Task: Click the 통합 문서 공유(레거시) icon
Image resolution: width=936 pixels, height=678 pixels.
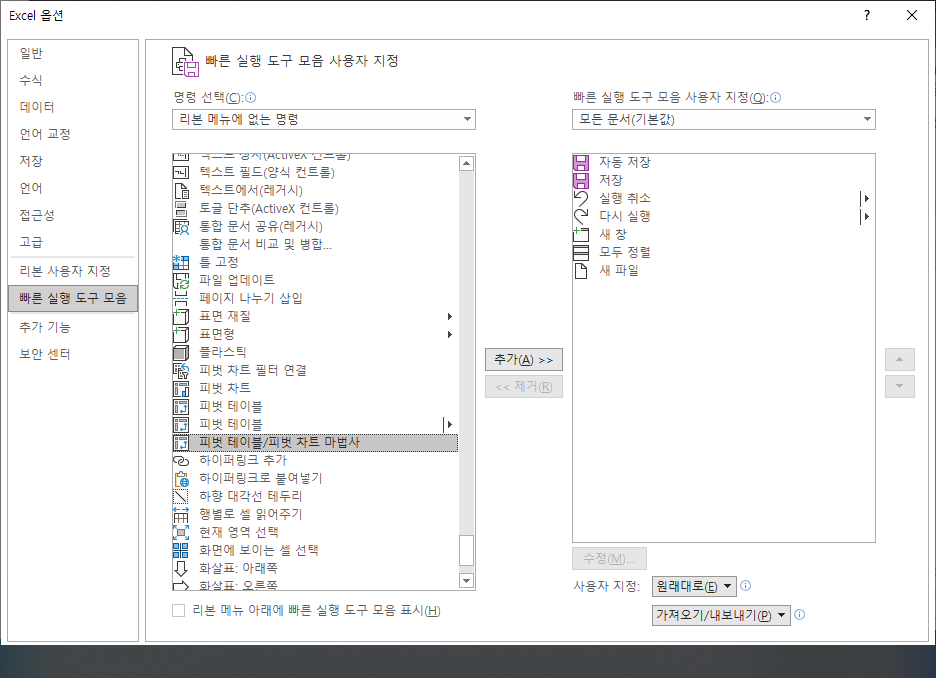Action: pyautogui.click(x=181, y=227)
